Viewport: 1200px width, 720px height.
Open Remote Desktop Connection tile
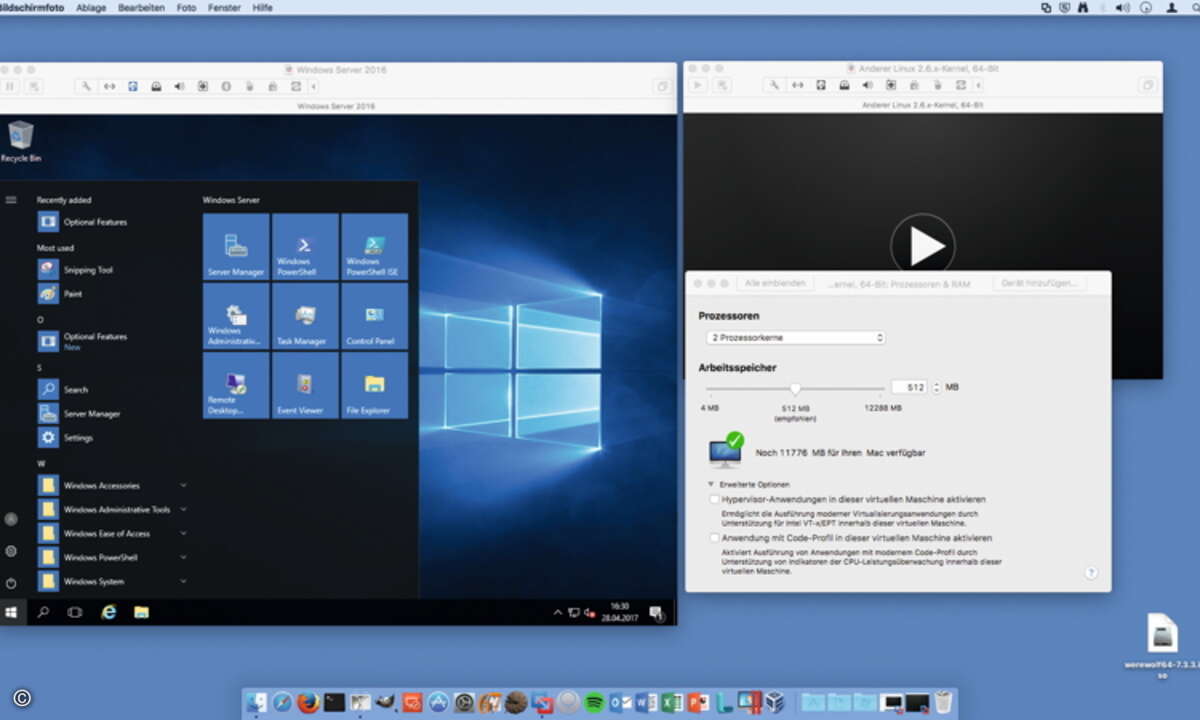click(x=236, y=385)
